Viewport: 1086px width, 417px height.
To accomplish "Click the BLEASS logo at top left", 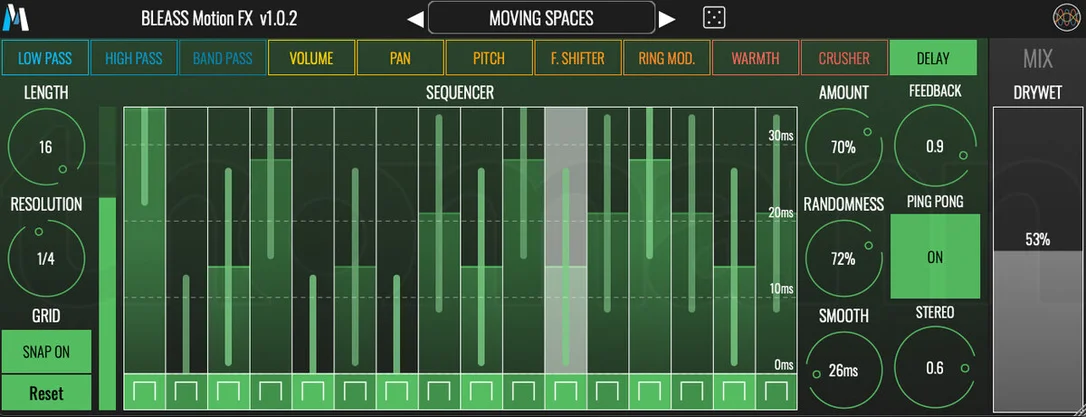I will pyautogui.click(x=15, y=17).
